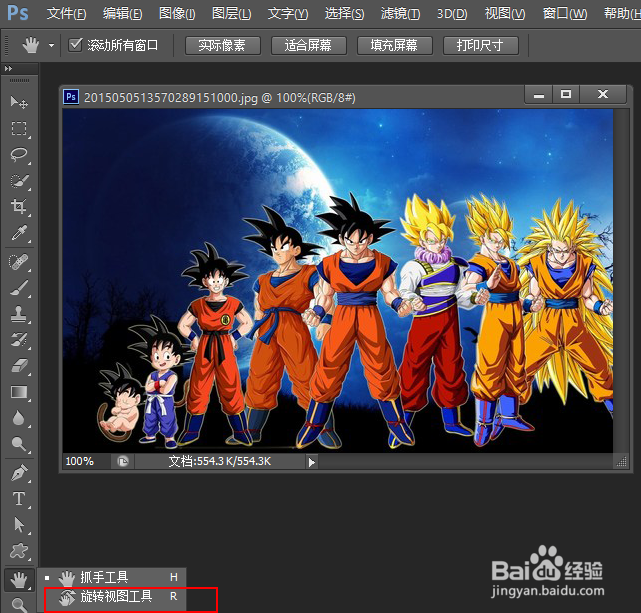Select the Blur tool

[x=19, y=418]
